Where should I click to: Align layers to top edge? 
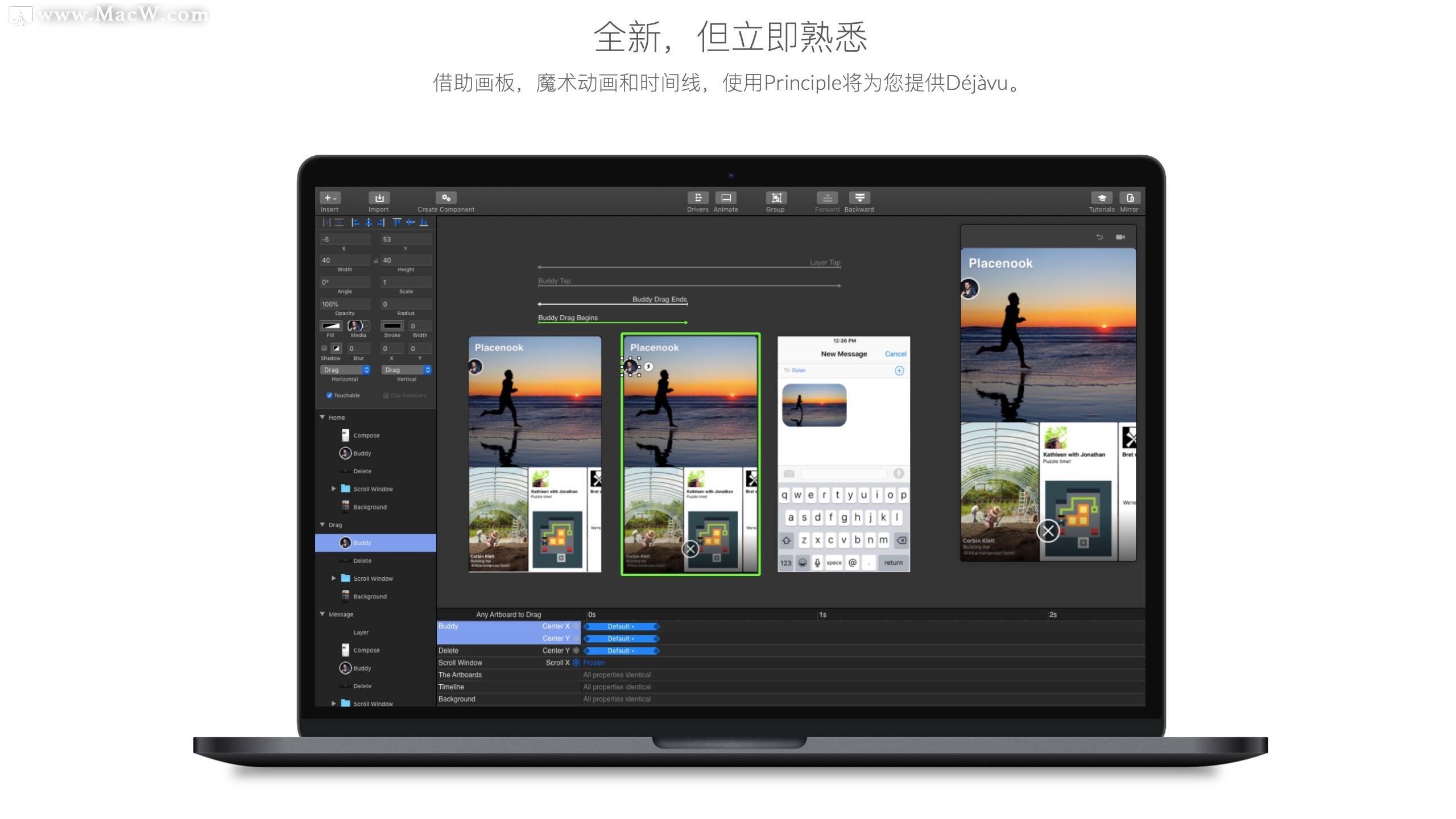click(x=397, y=222)
